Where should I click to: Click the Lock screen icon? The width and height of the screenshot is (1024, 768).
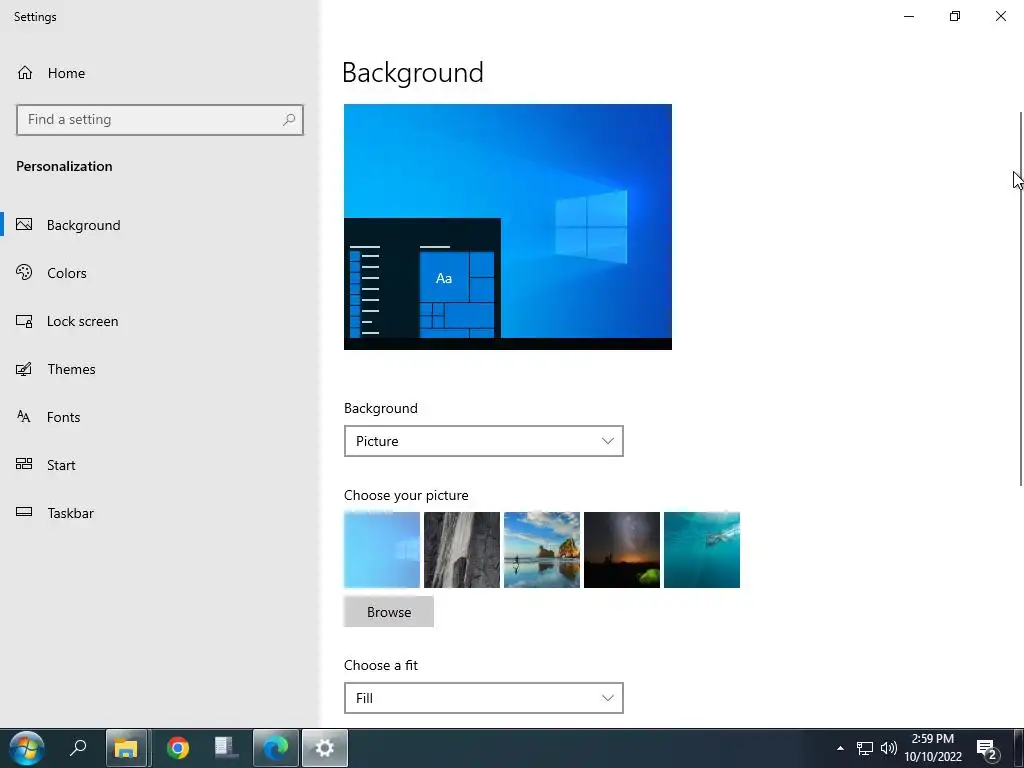[x=24, y=321]
